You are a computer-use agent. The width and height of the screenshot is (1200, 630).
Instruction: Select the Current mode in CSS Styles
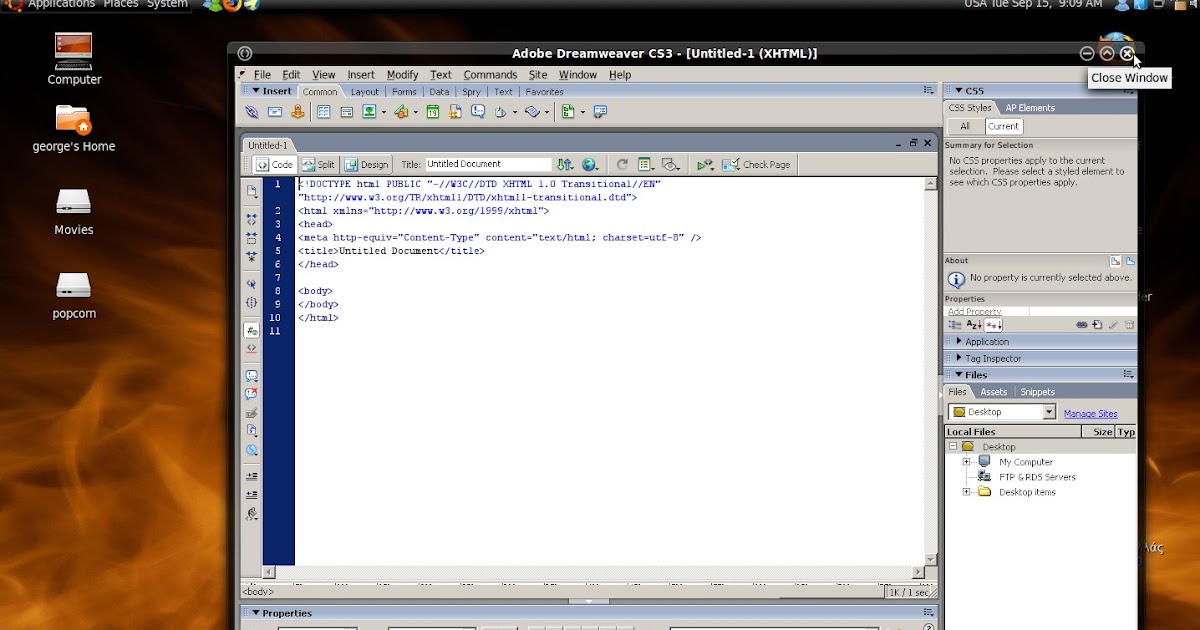pyautogui.click(x=1003, y=126)
